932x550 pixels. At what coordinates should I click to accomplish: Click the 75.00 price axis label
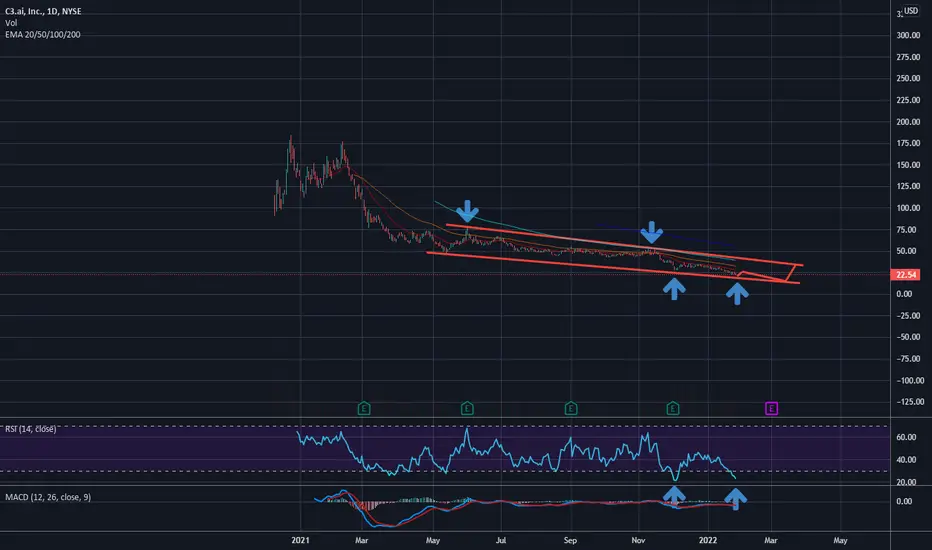(908, 230)
